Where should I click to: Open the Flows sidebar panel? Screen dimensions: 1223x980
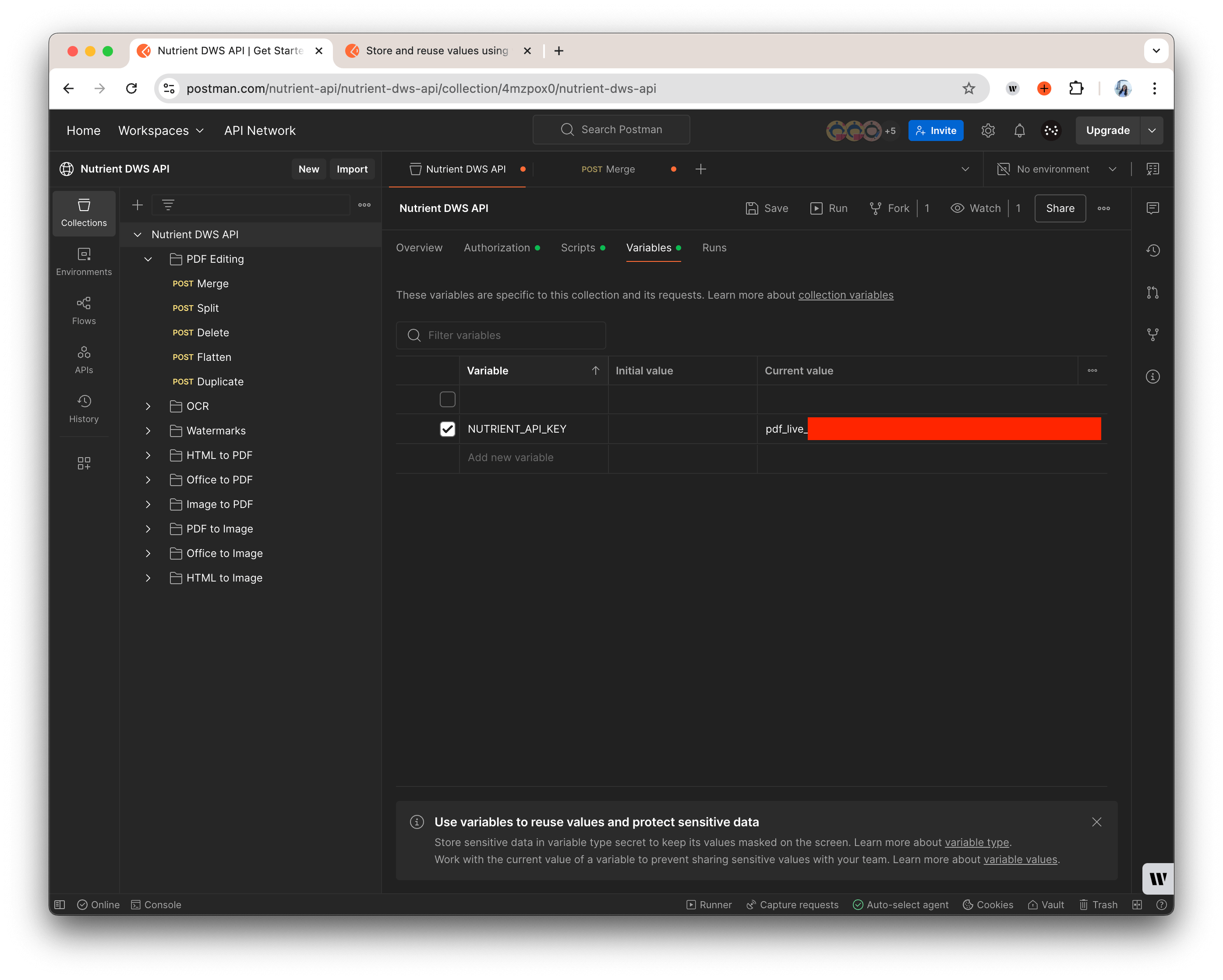click(83, 310)
